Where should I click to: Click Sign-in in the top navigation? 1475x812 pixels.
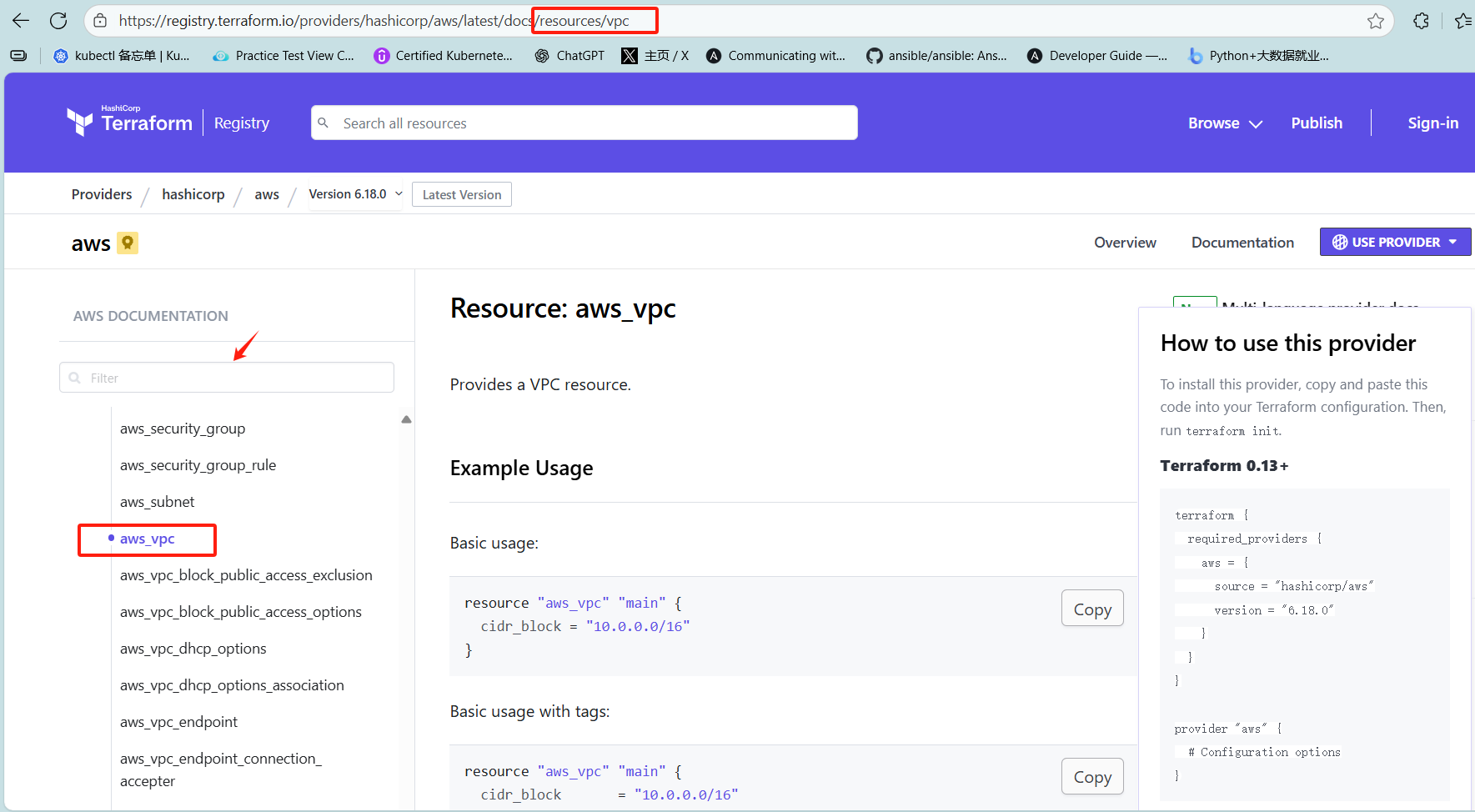[x=1432, y=123]
